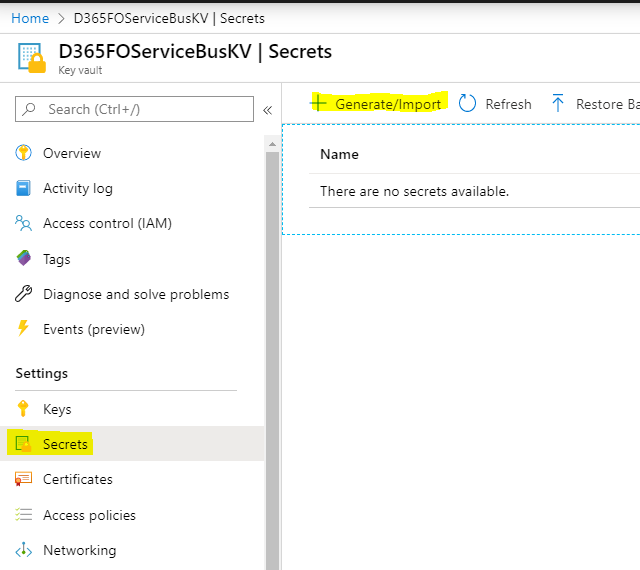Click Generate/Import button
Viewport: 640px width, 570px height.
pyautogui.click(x=378, y=103)
